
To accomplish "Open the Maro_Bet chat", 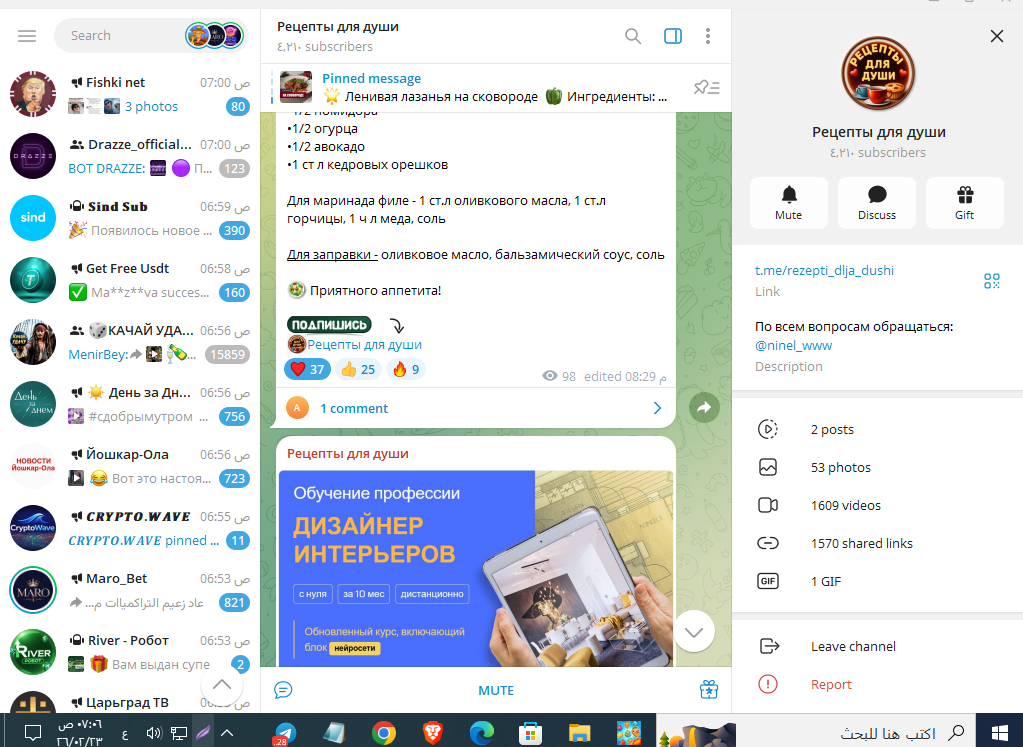I will (130, 590).
